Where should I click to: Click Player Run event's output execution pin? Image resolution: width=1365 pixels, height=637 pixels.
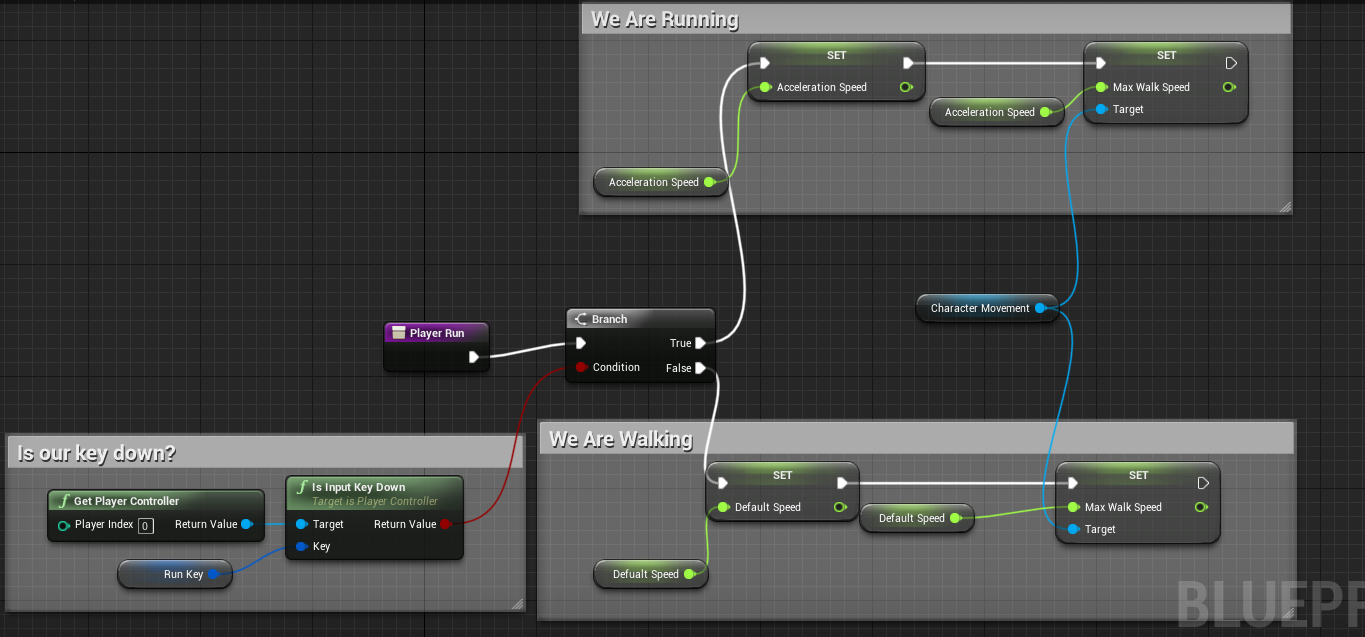tap(474, 356)
